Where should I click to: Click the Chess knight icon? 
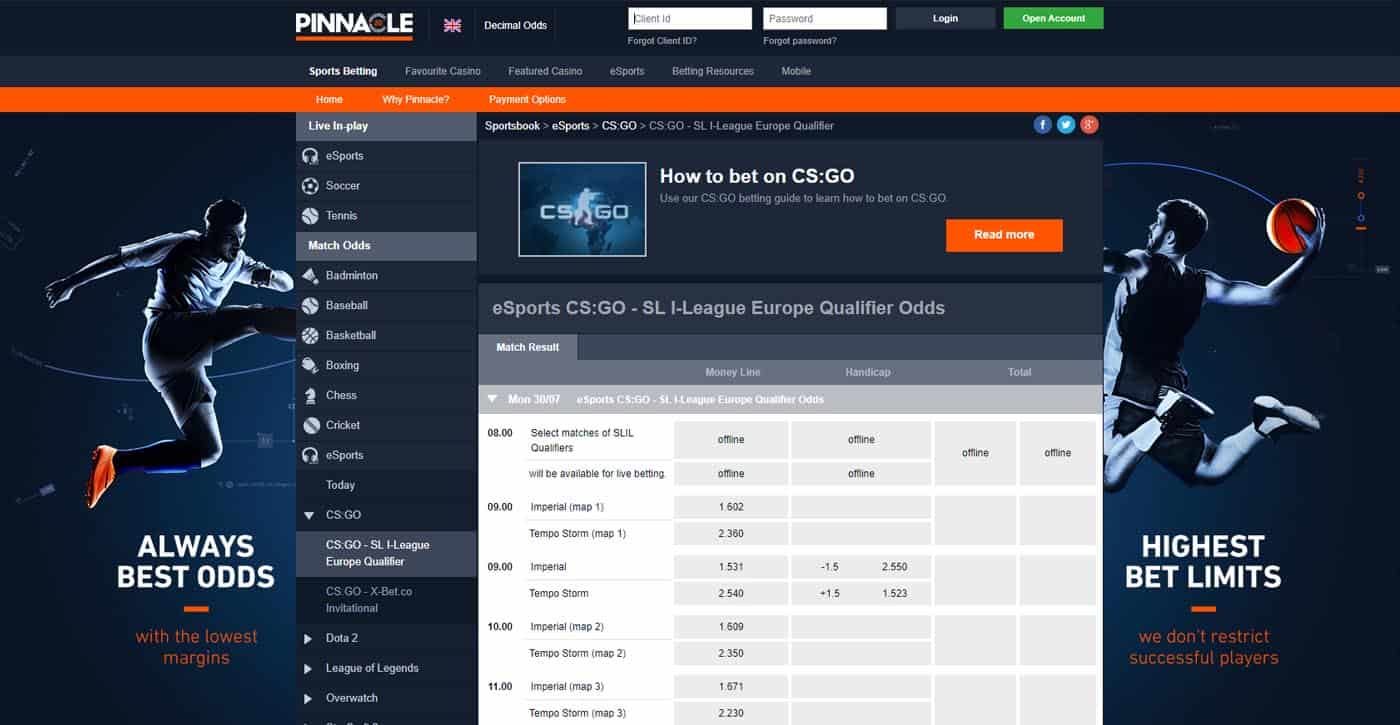pyautogui.click(x=310, y=396)
